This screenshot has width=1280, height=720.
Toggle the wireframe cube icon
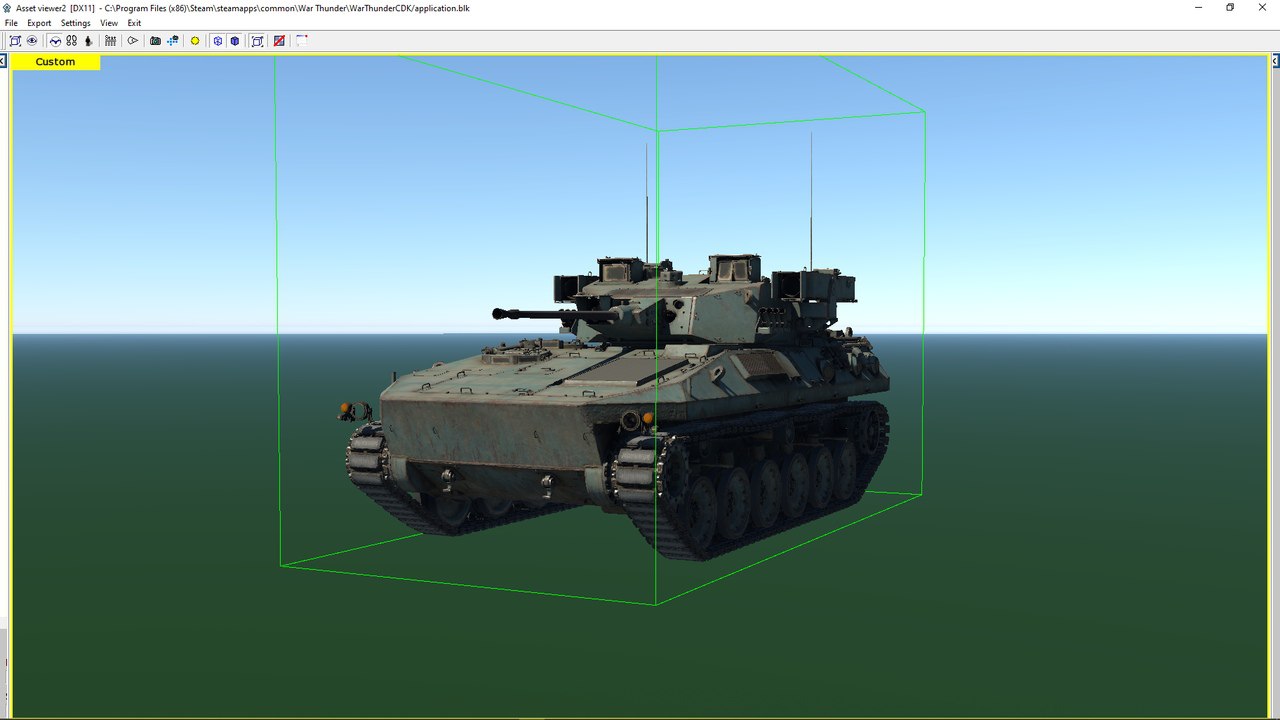point(217,41)
